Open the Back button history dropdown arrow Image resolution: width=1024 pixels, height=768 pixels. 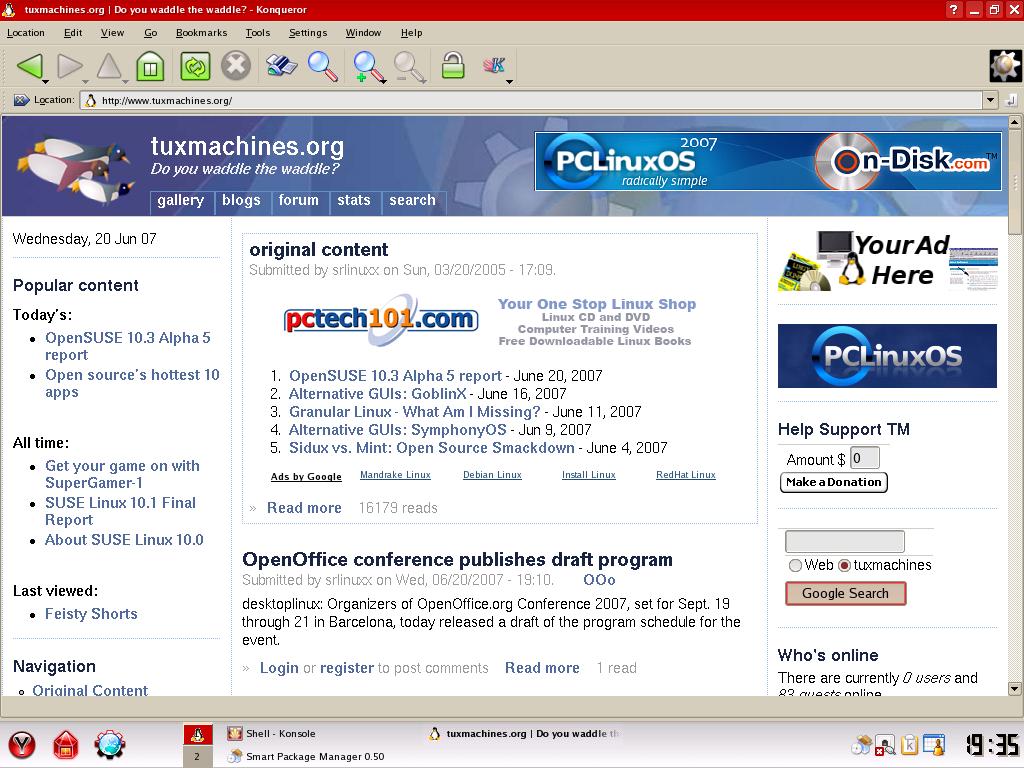pos(46,82)
